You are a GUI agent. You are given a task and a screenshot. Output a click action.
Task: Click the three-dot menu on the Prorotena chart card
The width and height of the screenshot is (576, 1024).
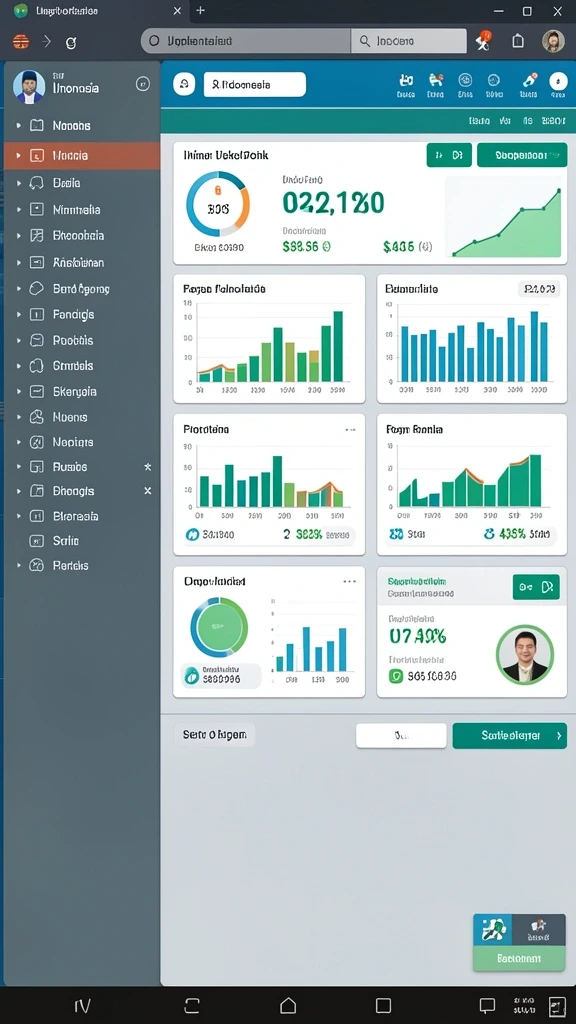coord(350,430)
